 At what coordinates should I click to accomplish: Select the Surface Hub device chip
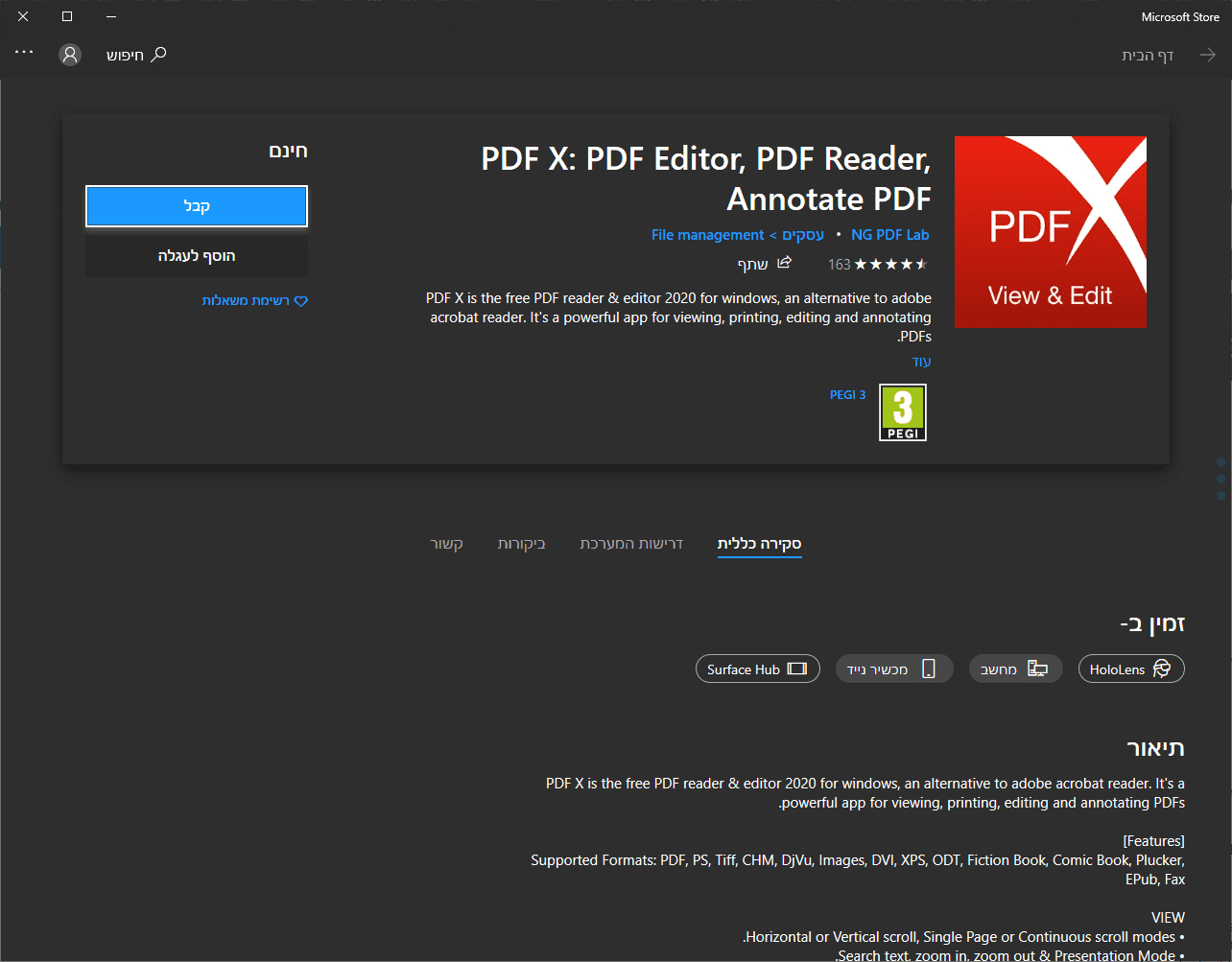(x=758, y=669)
